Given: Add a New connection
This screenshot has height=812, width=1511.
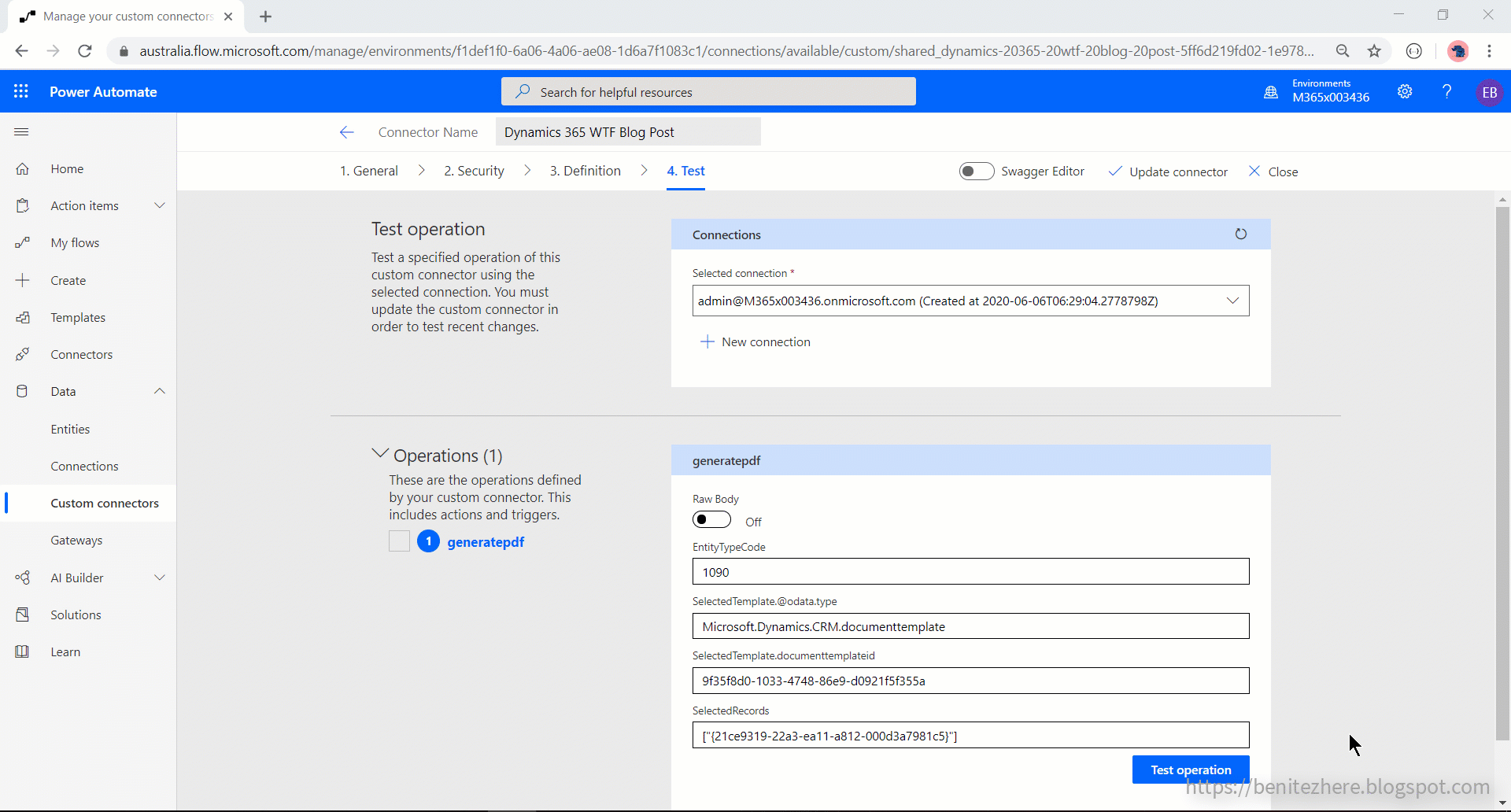Looking at the screenshot, I should coord(755,341).
